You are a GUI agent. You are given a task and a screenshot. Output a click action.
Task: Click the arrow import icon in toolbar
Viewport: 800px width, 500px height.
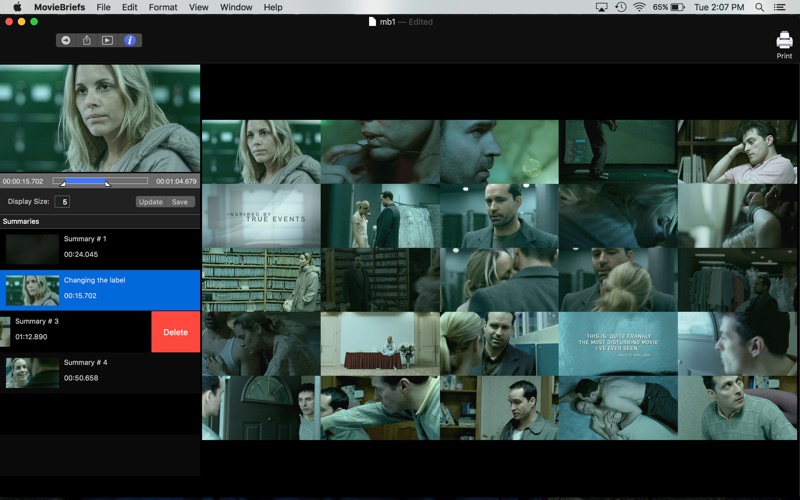click(x=66, y=40)
